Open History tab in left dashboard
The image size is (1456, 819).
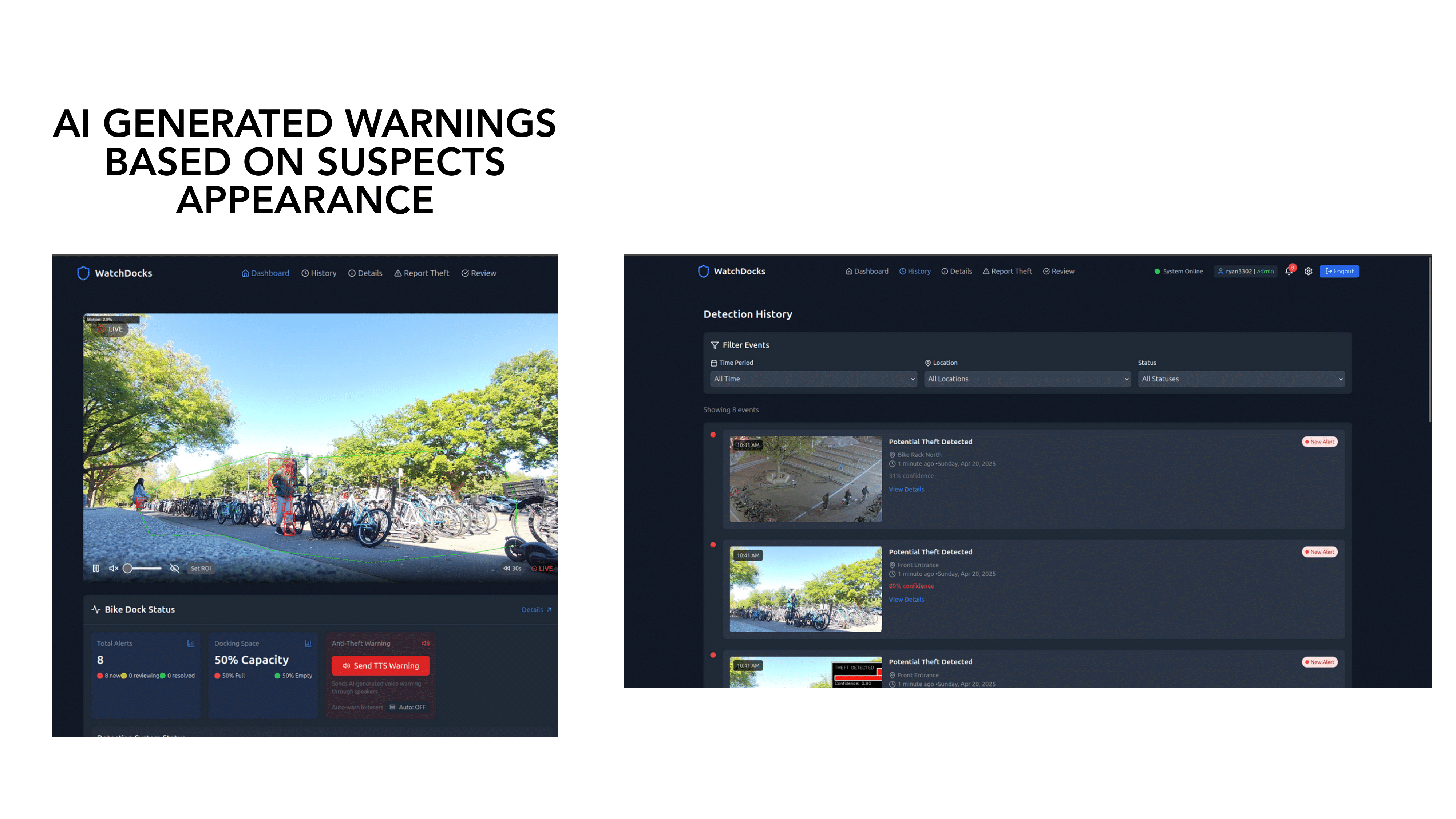(x=319, y=273)
